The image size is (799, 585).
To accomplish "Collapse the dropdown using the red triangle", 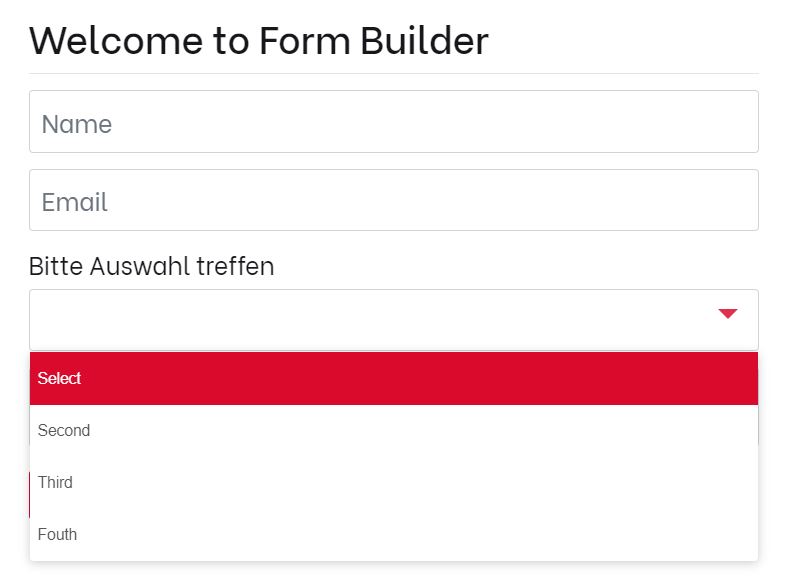I will coord(728,314).
